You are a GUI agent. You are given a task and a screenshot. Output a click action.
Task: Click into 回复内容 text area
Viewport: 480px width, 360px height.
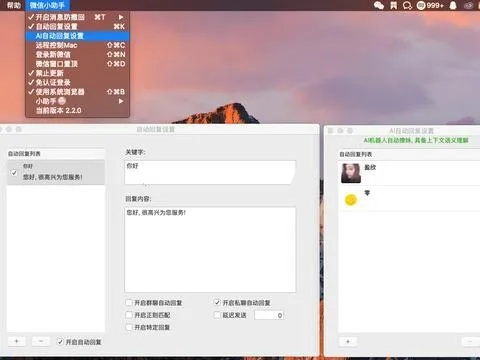click(210, 250)
